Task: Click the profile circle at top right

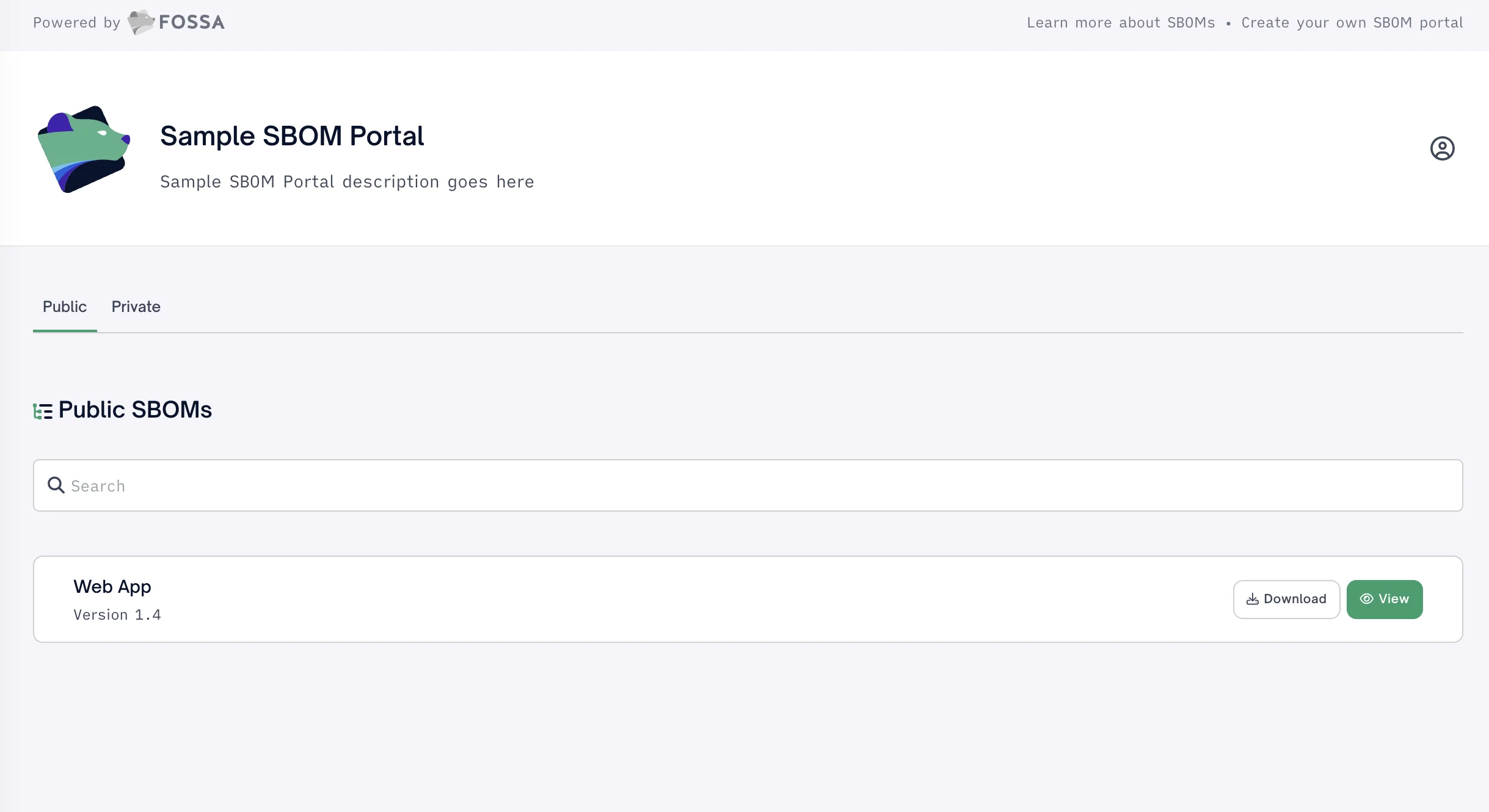Action: pos(1442,148)
